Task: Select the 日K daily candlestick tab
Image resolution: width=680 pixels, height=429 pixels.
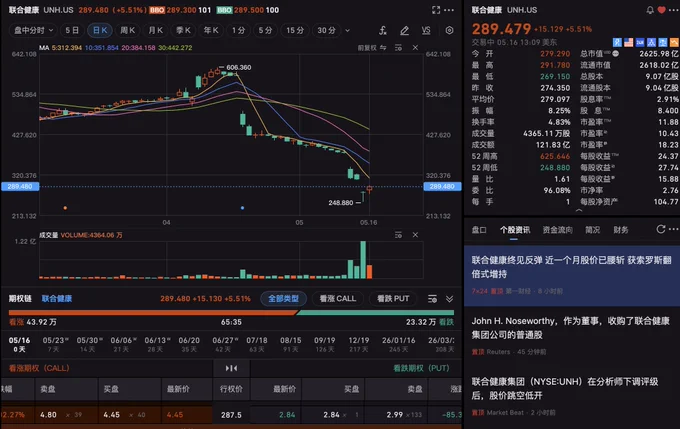Action: coord(100,30)
